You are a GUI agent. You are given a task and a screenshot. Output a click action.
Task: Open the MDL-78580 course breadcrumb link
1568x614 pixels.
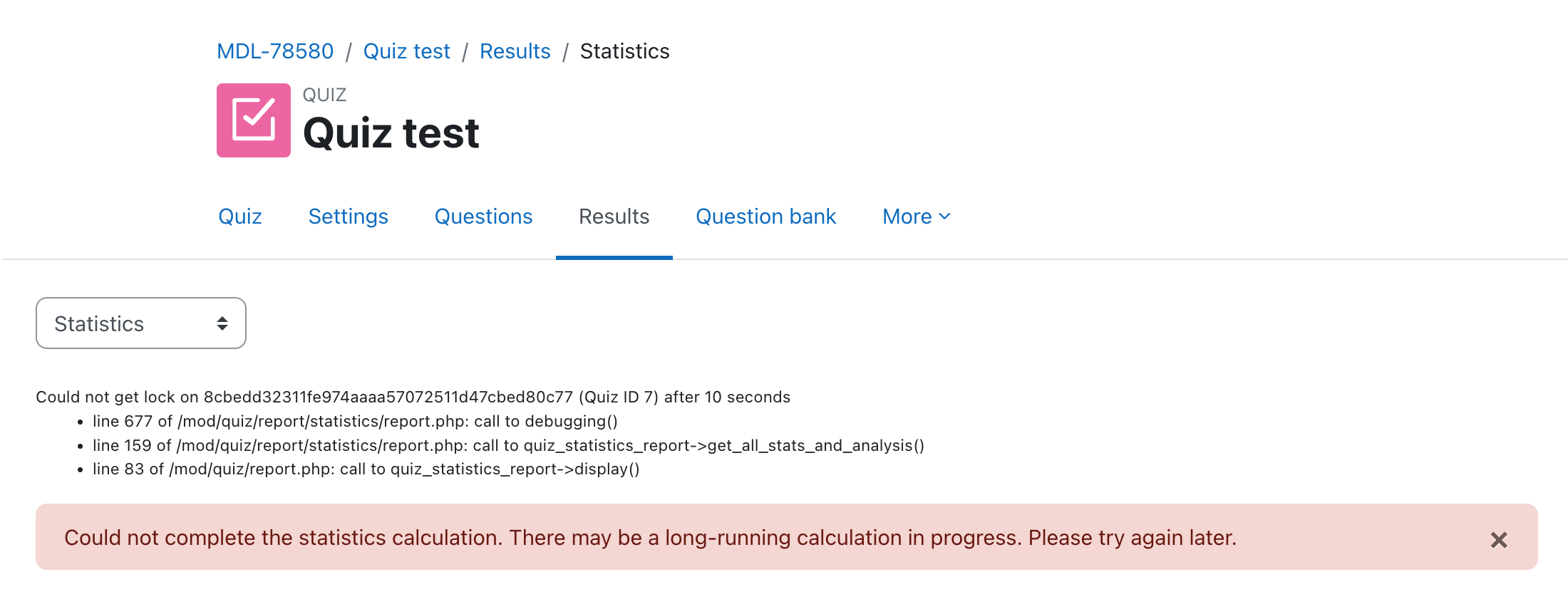[275, 51]
